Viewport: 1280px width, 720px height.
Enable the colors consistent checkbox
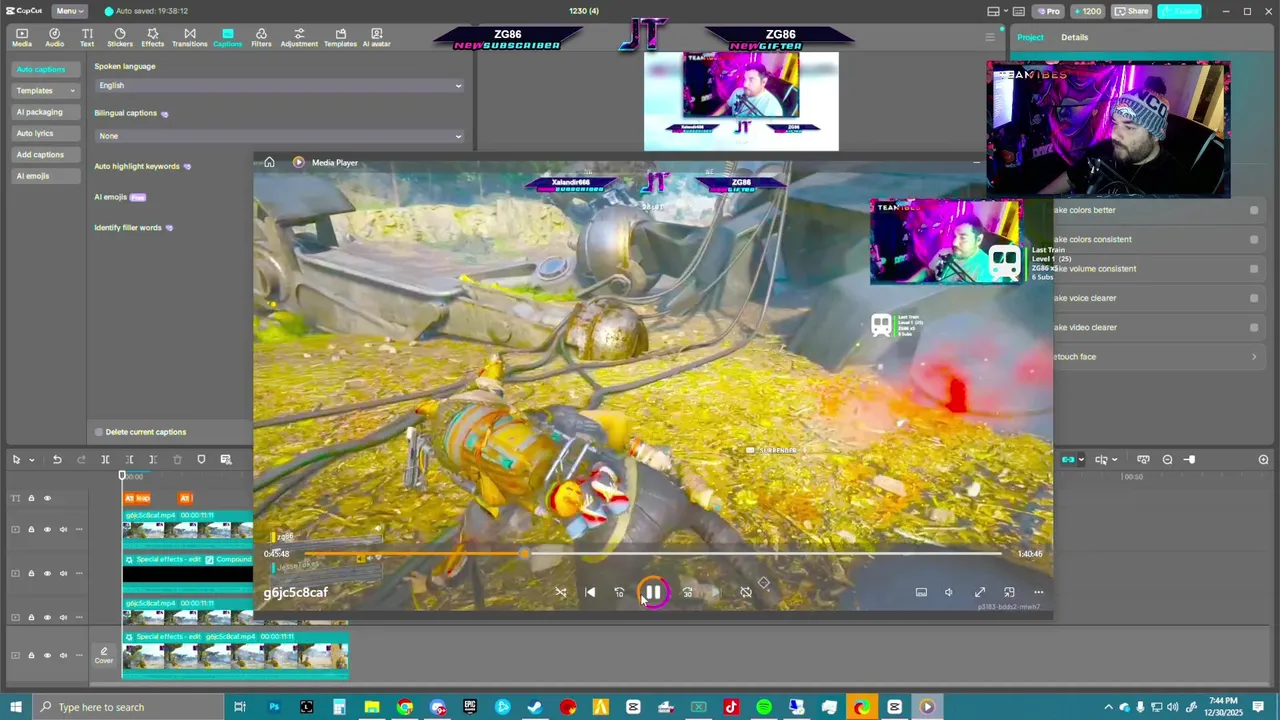[1254, 239]
